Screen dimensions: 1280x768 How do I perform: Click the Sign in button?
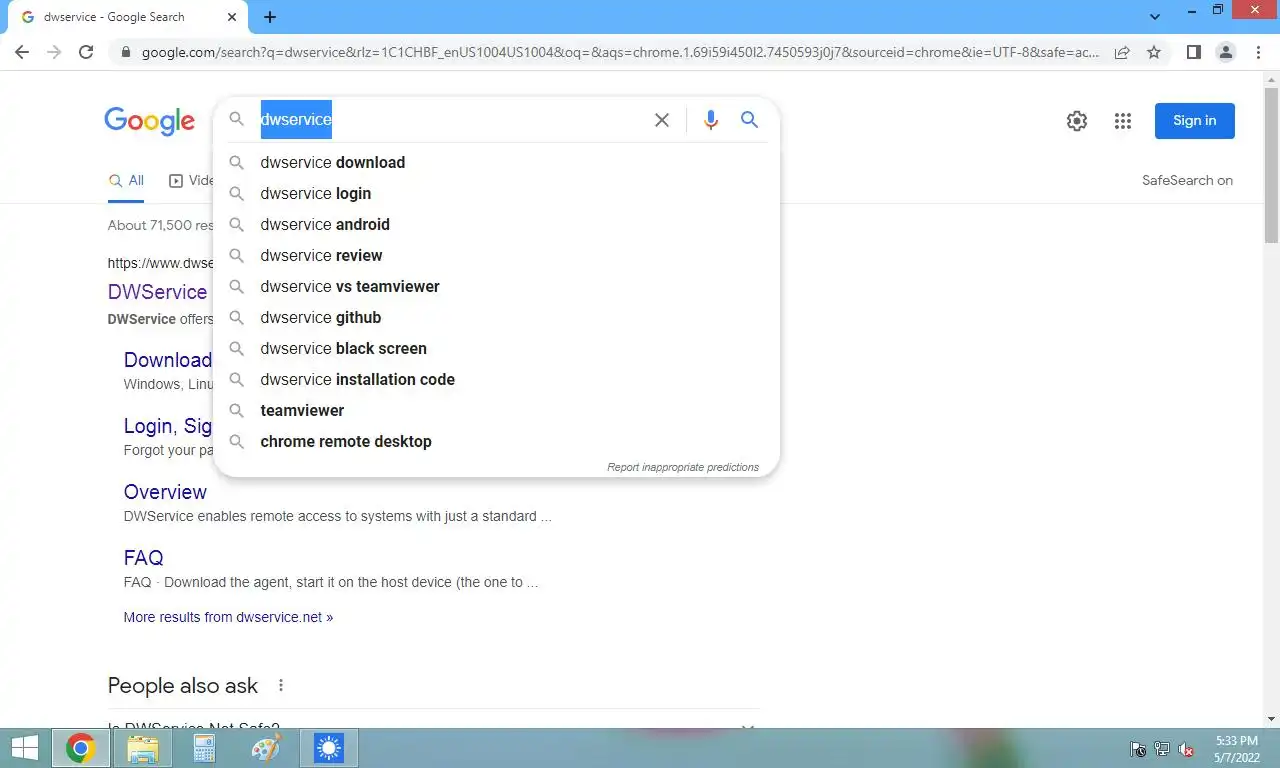pyautogui.click(x=1195, y=121)
